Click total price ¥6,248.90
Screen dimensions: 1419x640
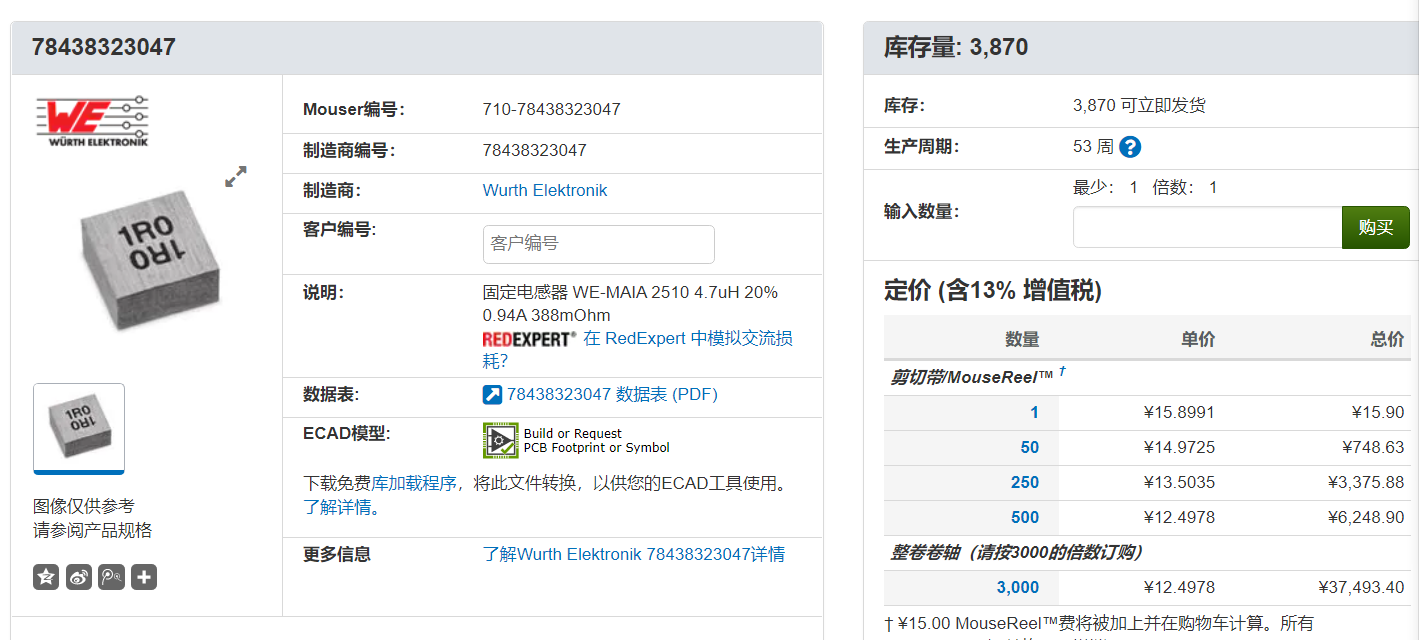1366,517
